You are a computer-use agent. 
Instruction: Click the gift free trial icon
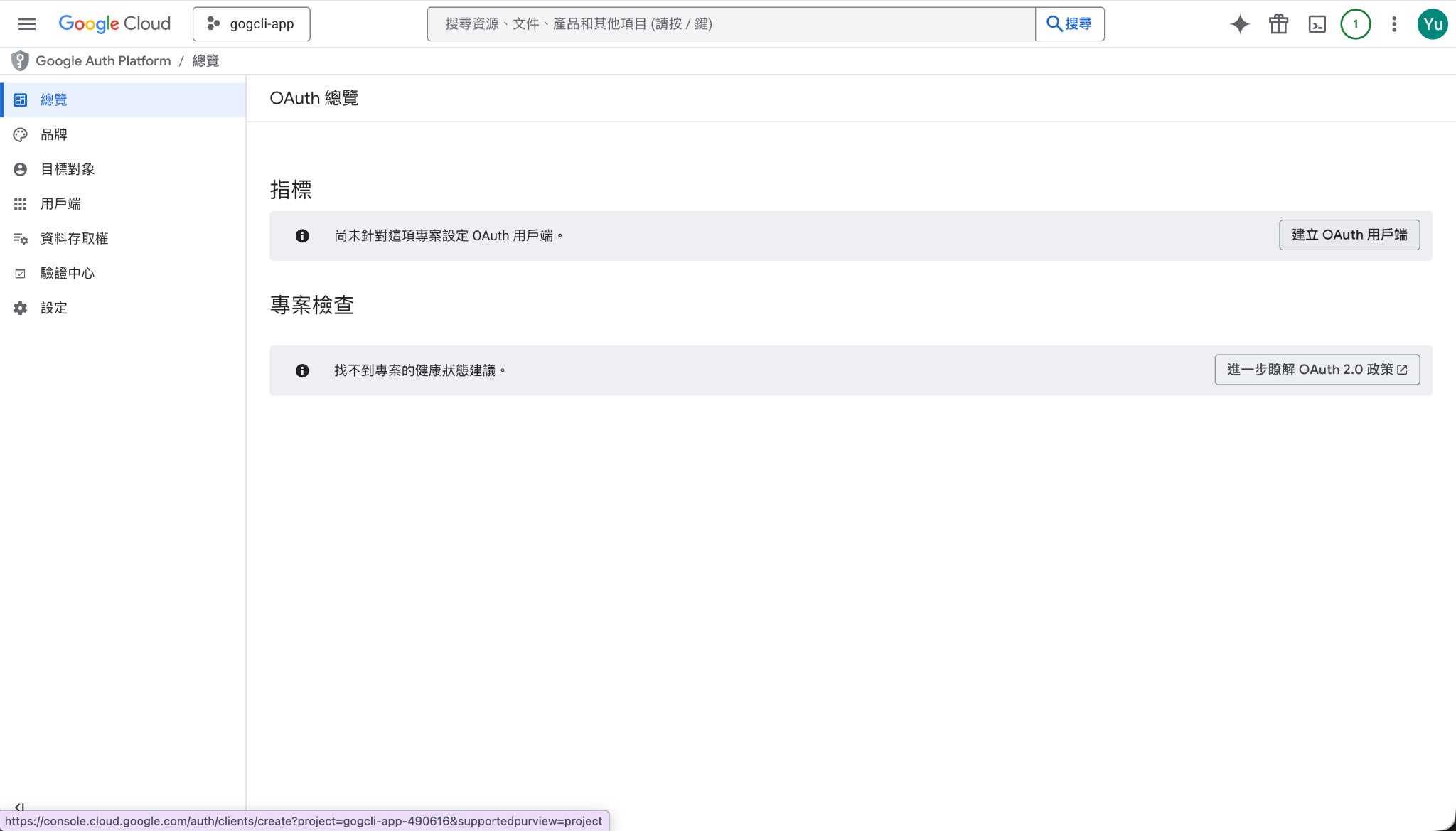coord(1278,24)
